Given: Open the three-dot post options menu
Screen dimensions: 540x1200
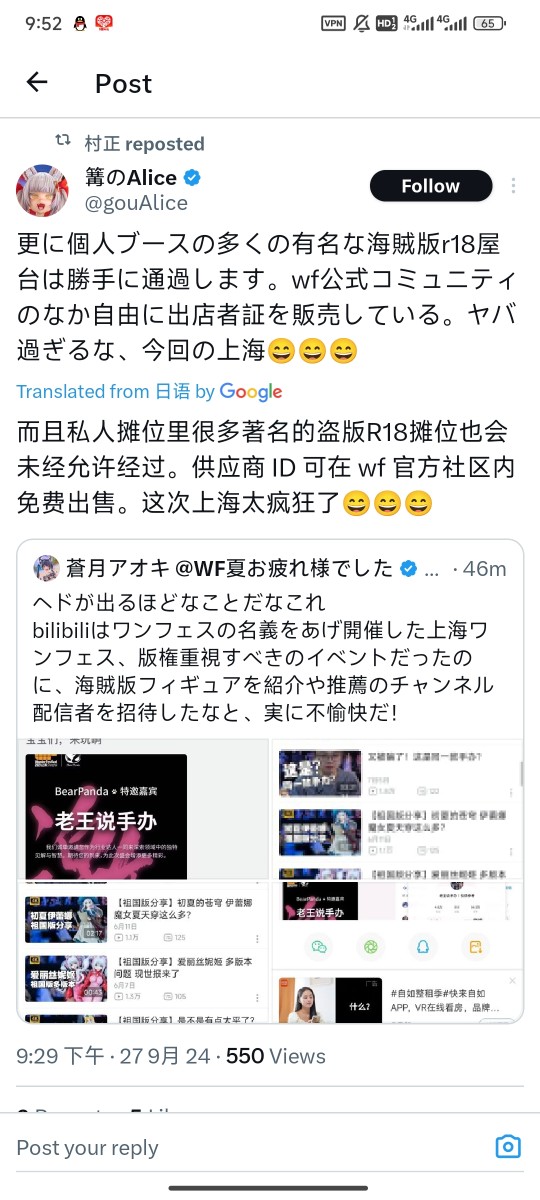Looking at the screenshot, I should tap(514, 186).
